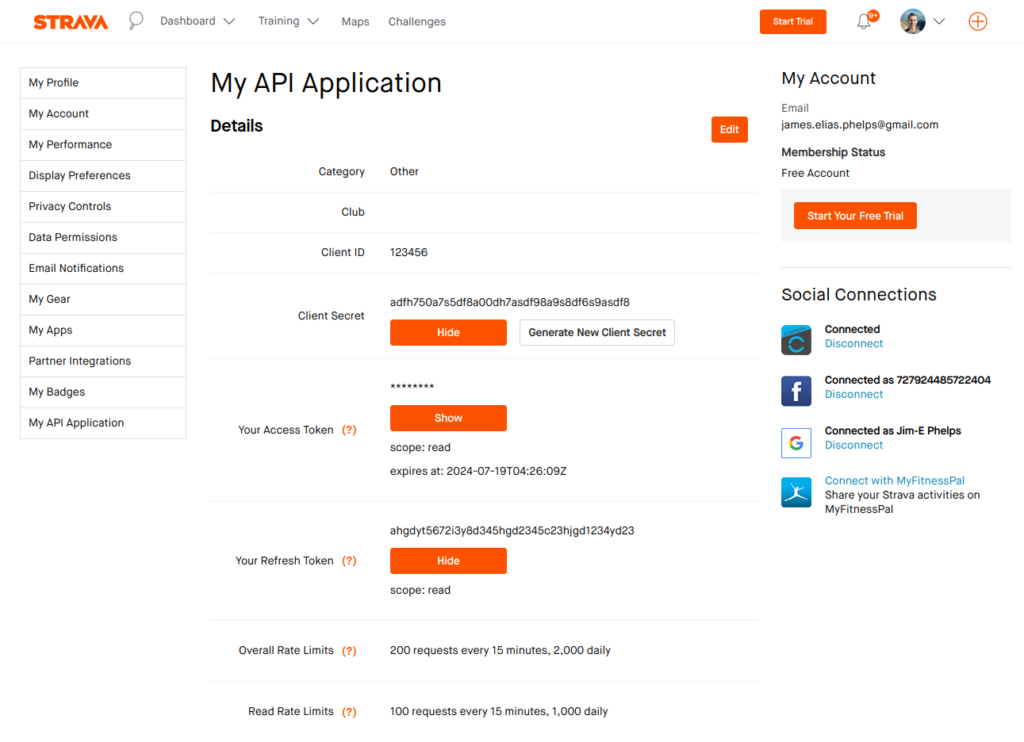Image resolution: width=1024 pixels, height=742 pixels.
Task: Open Data Permissions settings
Action: [x=103, y=237]
